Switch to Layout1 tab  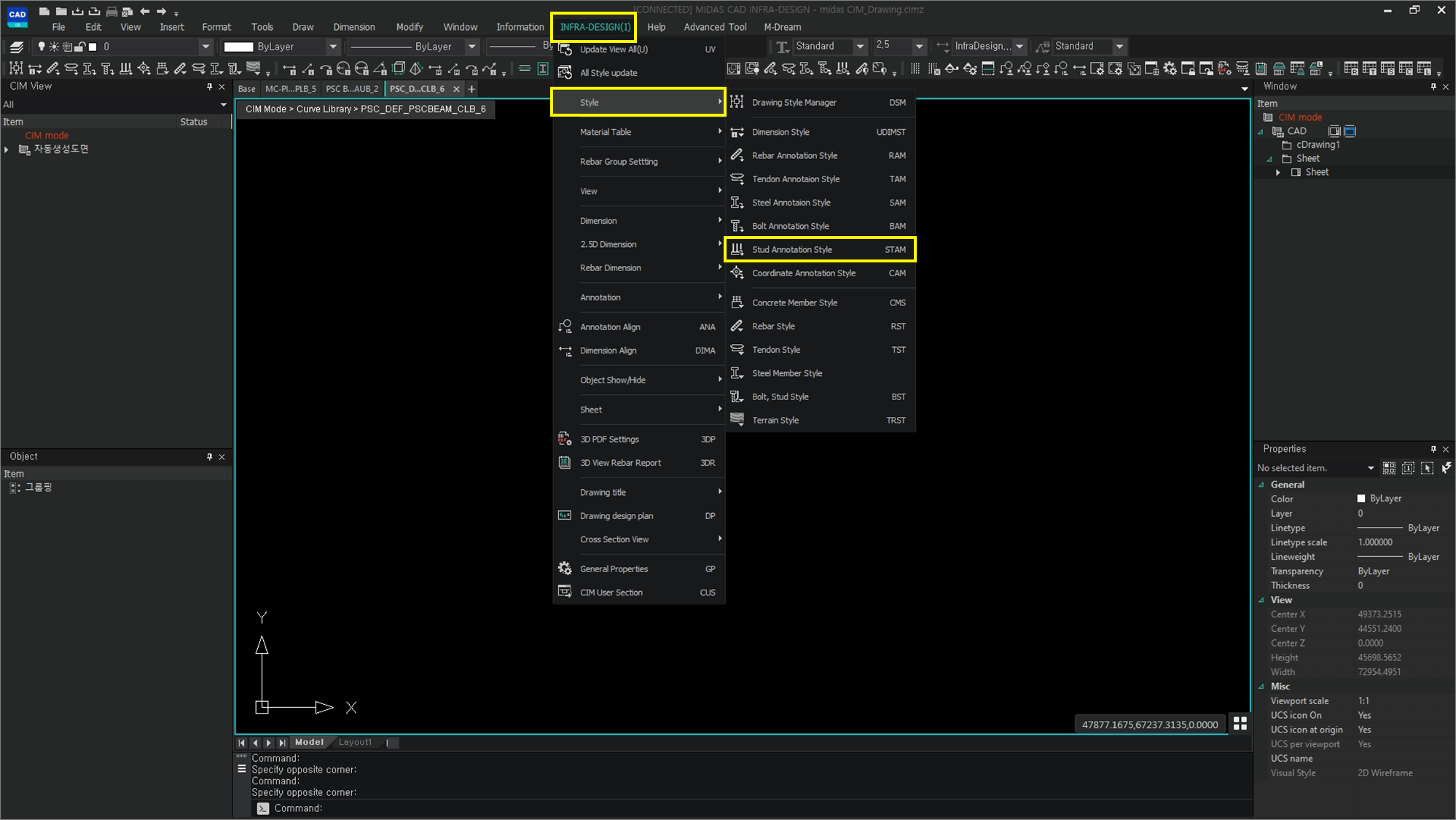point(355,742)
